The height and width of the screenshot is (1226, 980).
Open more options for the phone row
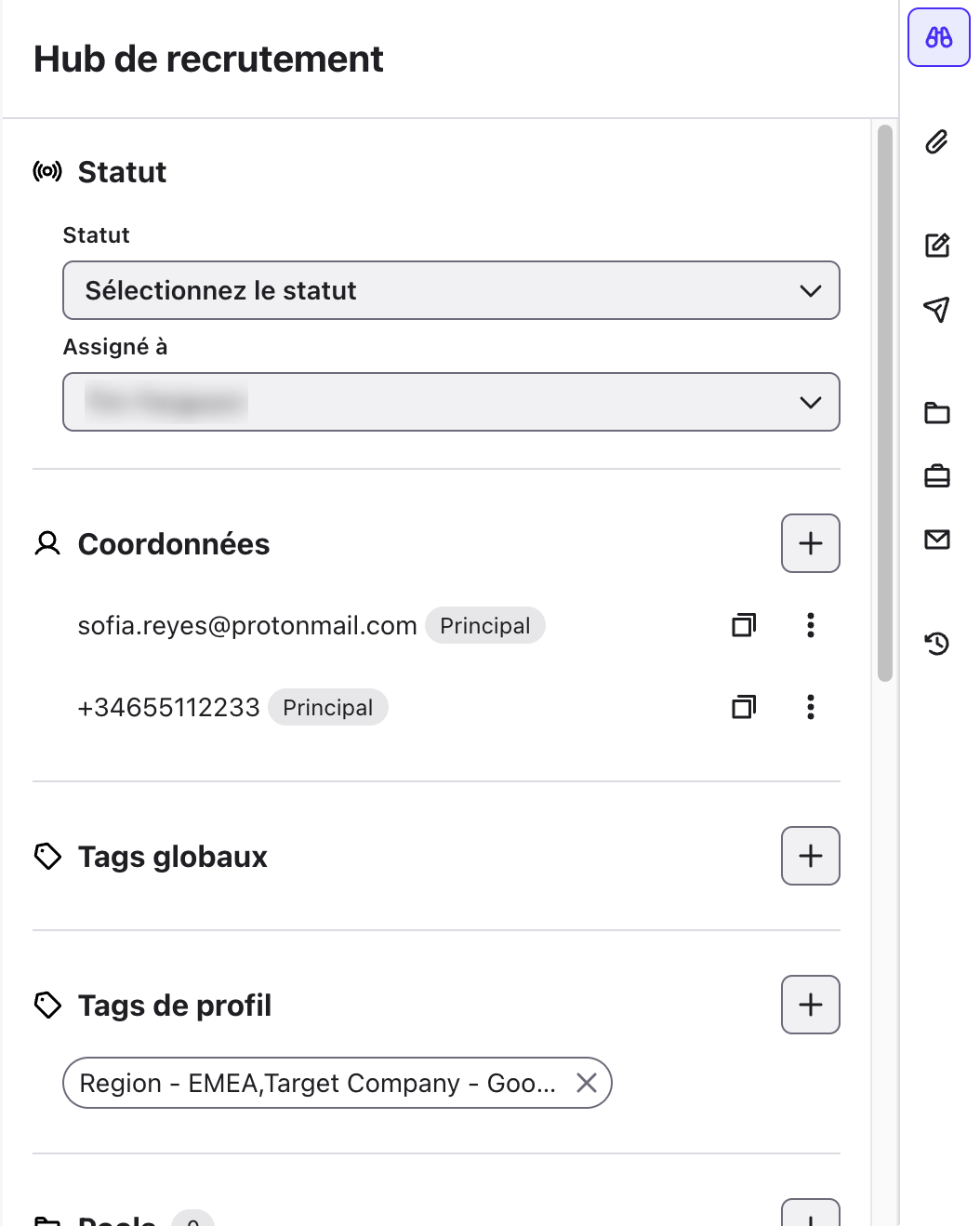click(810, 708)
